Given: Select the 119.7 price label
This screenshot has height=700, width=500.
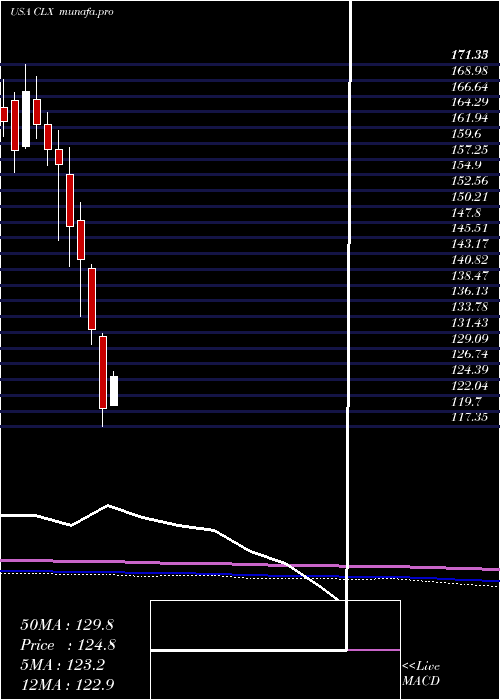Looking at the screenshot, I should 466,401.
